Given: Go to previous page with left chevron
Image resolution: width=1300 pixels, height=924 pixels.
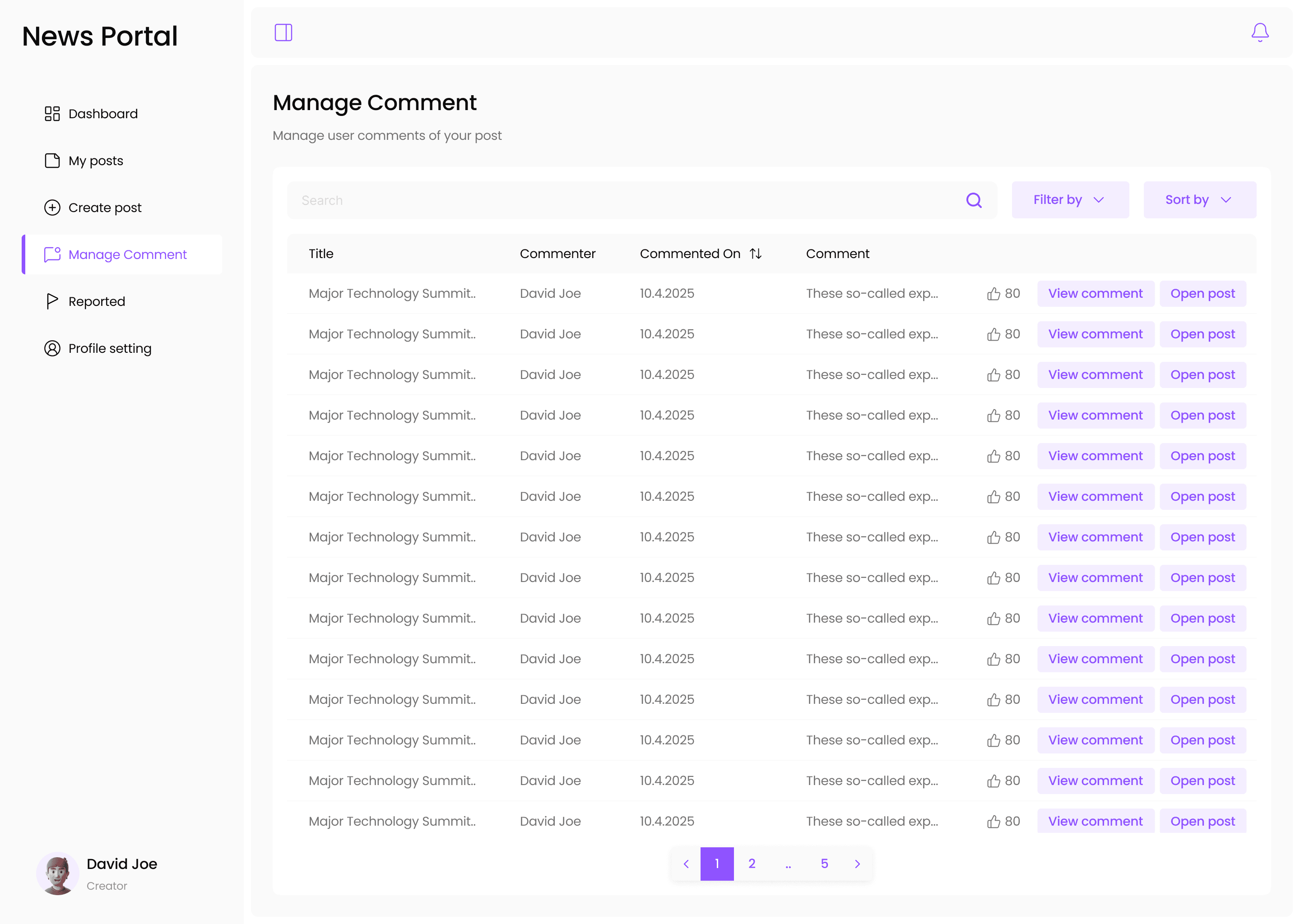Looking at the screenshot, I should tap(686, 864).
